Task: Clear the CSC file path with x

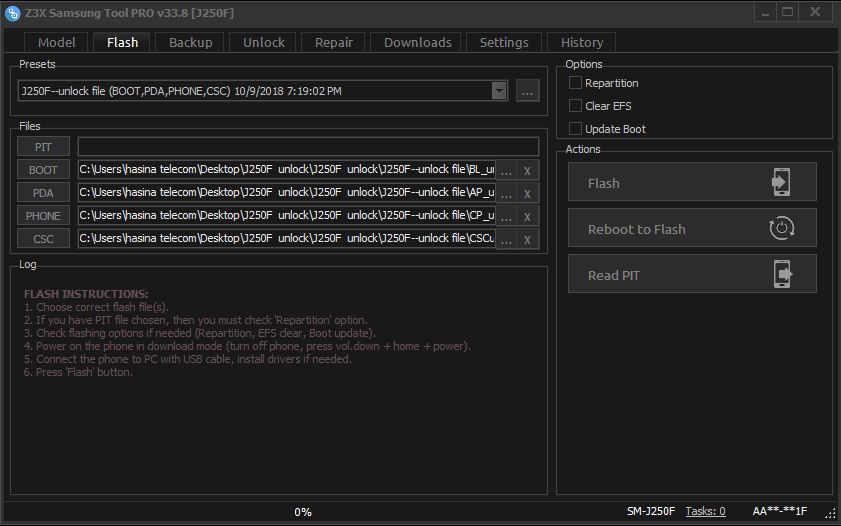Action: [527, 240]
